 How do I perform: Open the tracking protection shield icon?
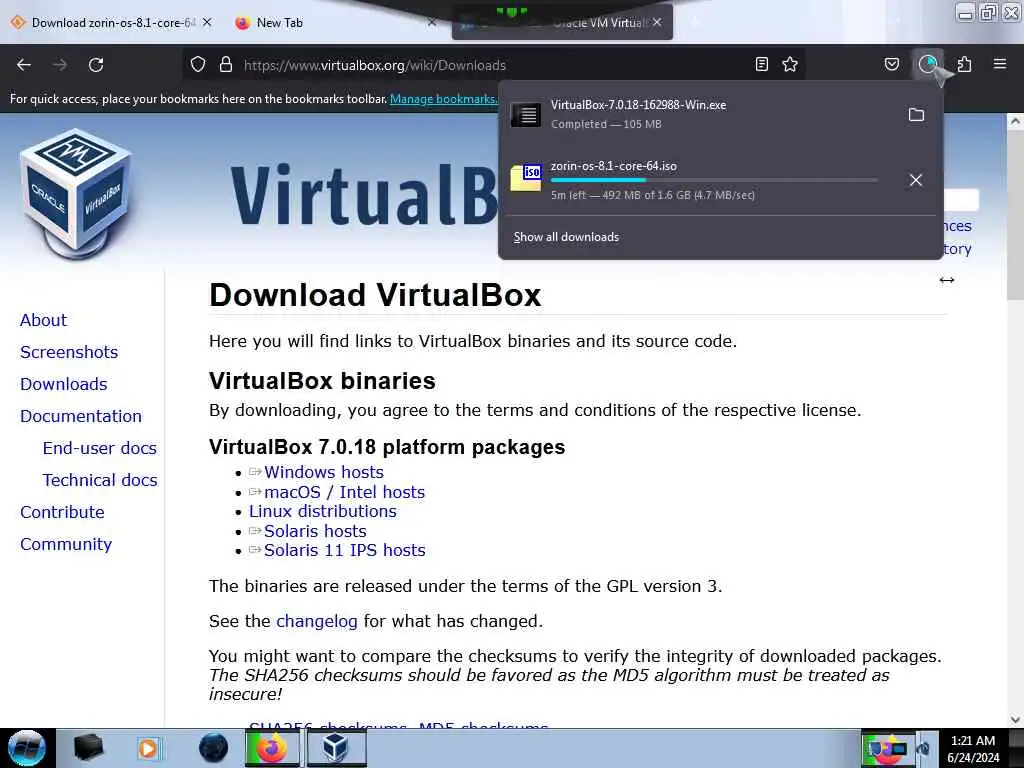pos(198,65)
